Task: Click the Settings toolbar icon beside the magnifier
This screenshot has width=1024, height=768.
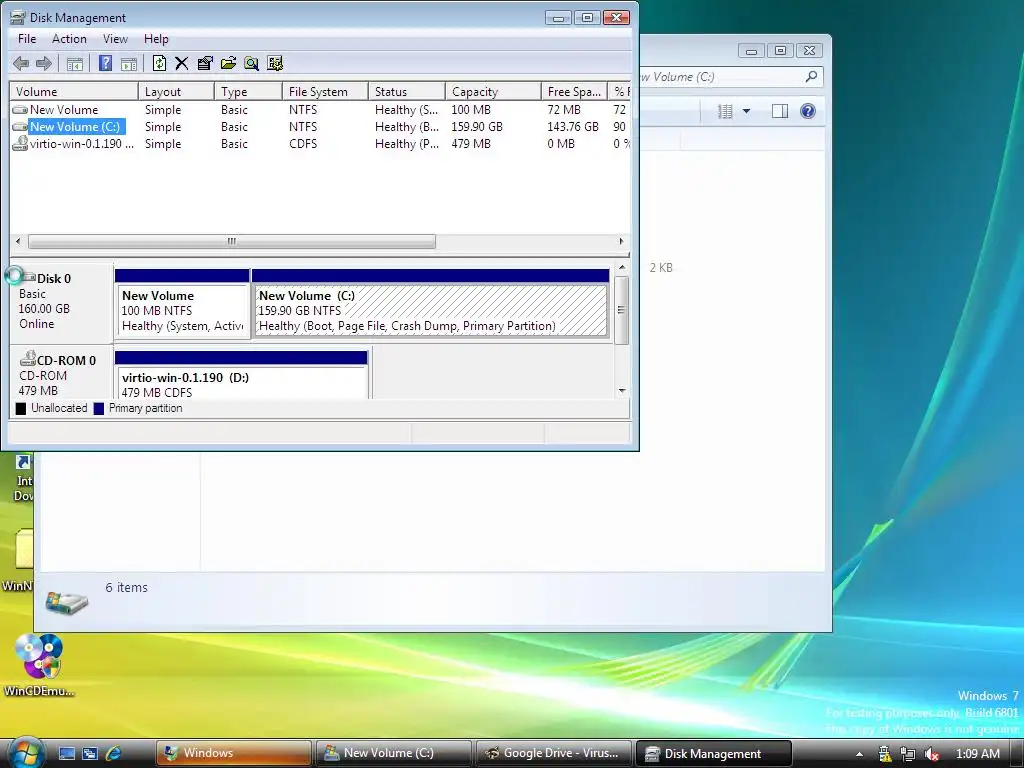Action: [x=275, y=63]
